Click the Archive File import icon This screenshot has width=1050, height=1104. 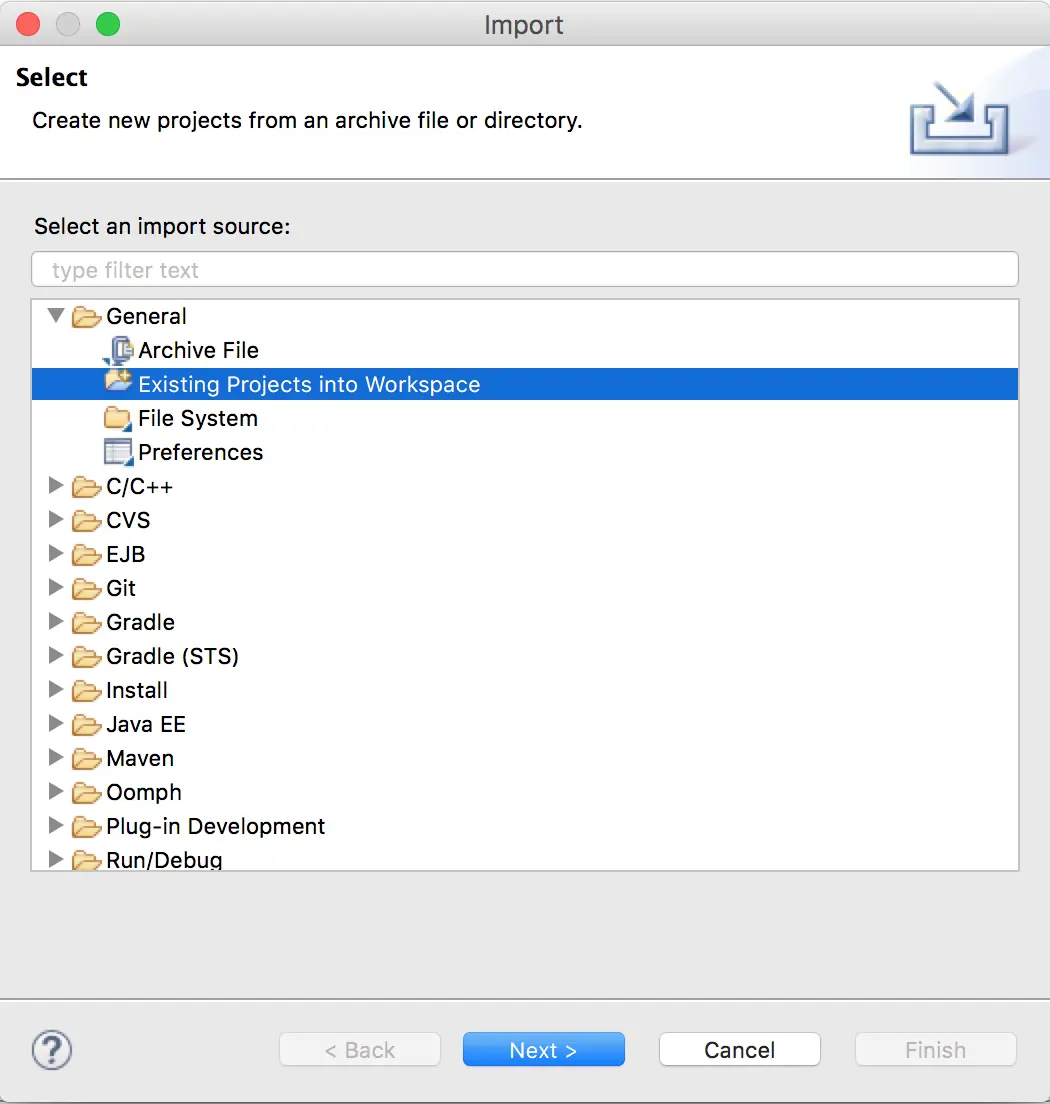(x=118, y=350)
